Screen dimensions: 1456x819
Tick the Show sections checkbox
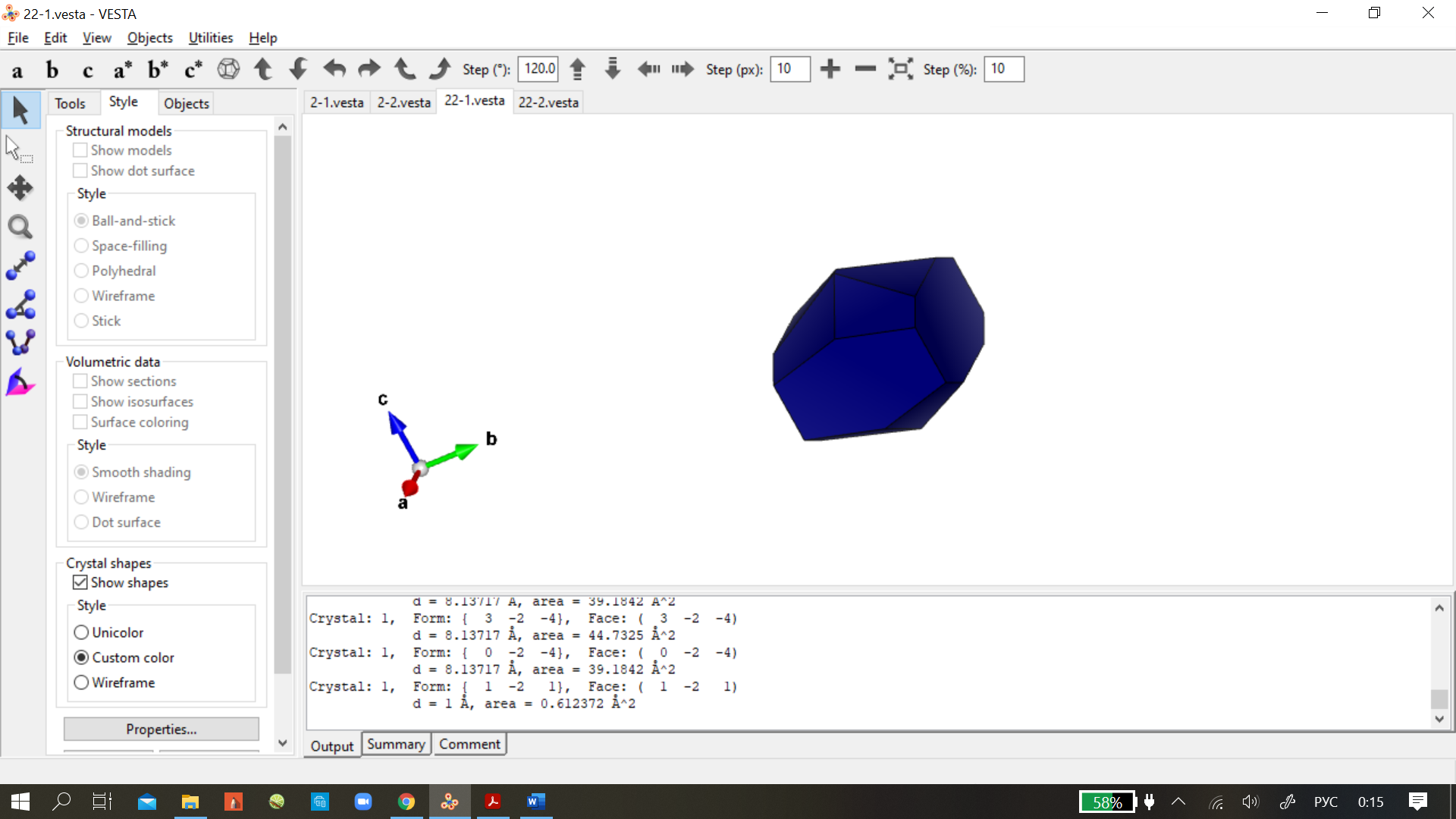point(80,381)
